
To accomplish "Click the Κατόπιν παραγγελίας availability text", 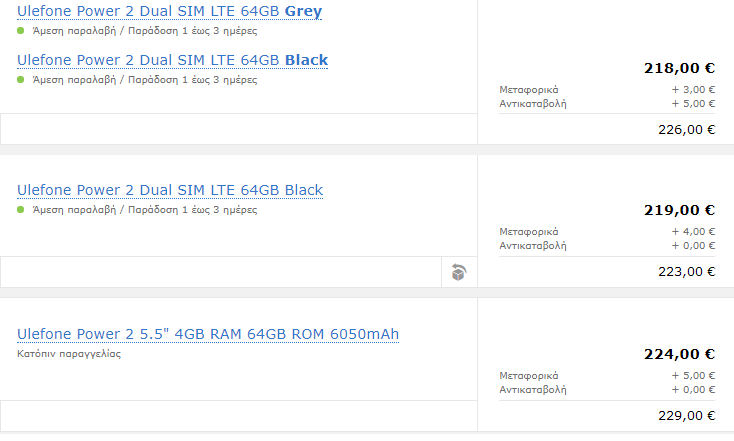I will (69, 354).
